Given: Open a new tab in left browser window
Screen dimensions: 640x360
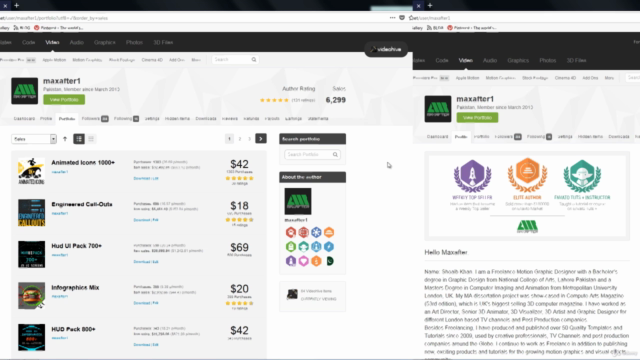Looking at the screenshot, I should click(x=17, y=5).
